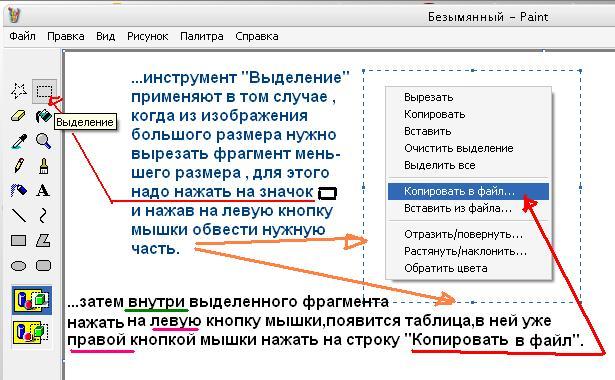Click the Paint application icon in title bar
Viewport: 615px width, 380px height.
pyautogui.click(x=14, y=15)
